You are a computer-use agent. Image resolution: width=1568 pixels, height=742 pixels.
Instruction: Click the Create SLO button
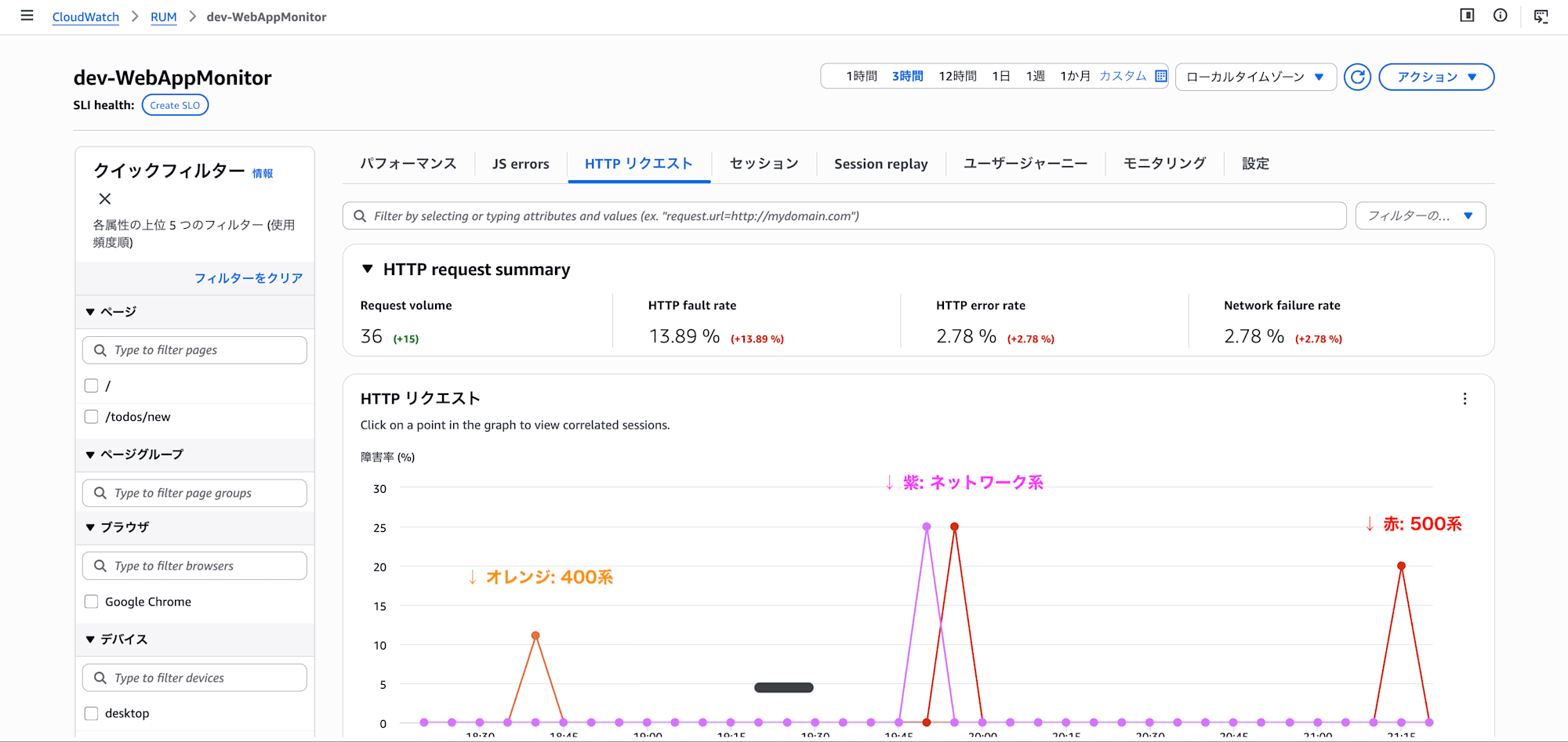tap(175, 105)
